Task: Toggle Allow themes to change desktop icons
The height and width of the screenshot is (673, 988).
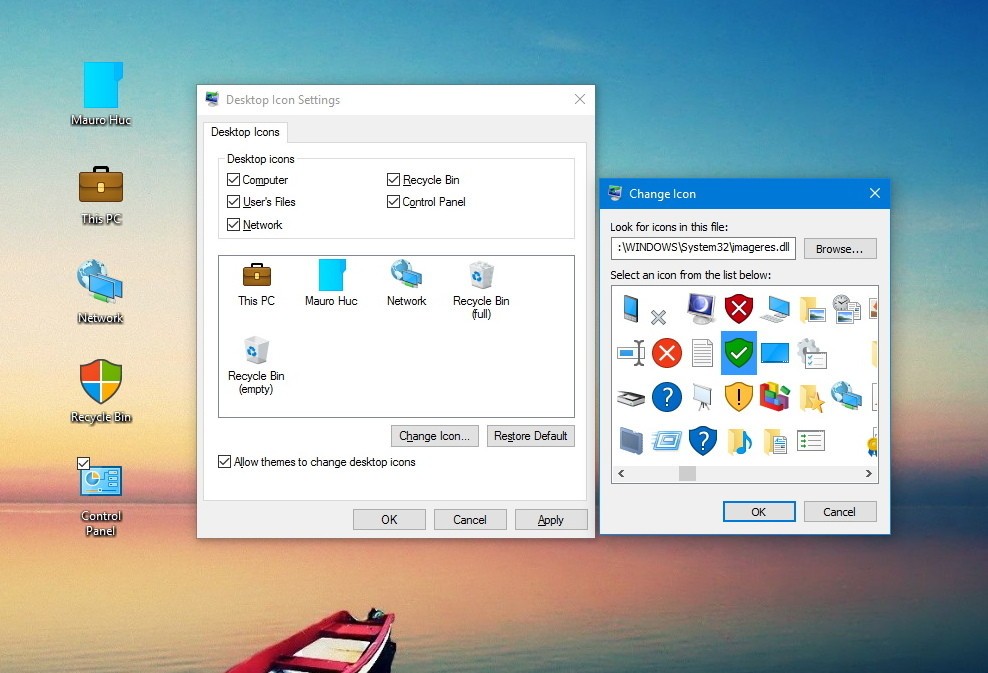Action: [223, 461]
